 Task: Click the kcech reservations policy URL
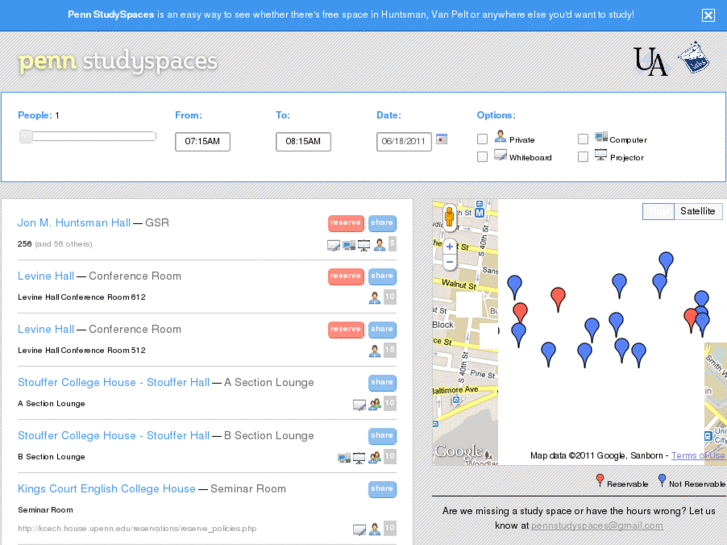pos(137,528)
